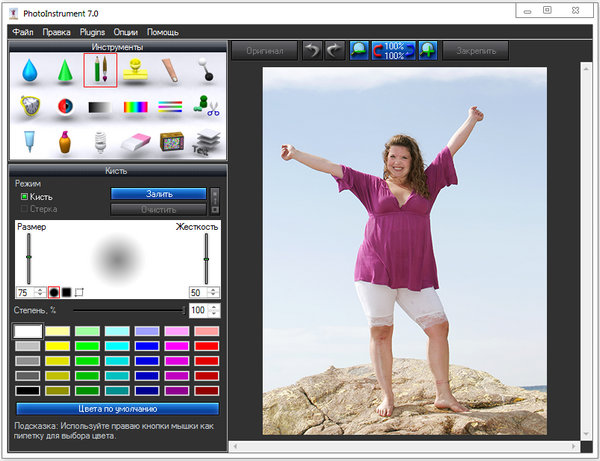Select the blue water drop Blur tool
The image size is (600, 461).
point(30,70)
